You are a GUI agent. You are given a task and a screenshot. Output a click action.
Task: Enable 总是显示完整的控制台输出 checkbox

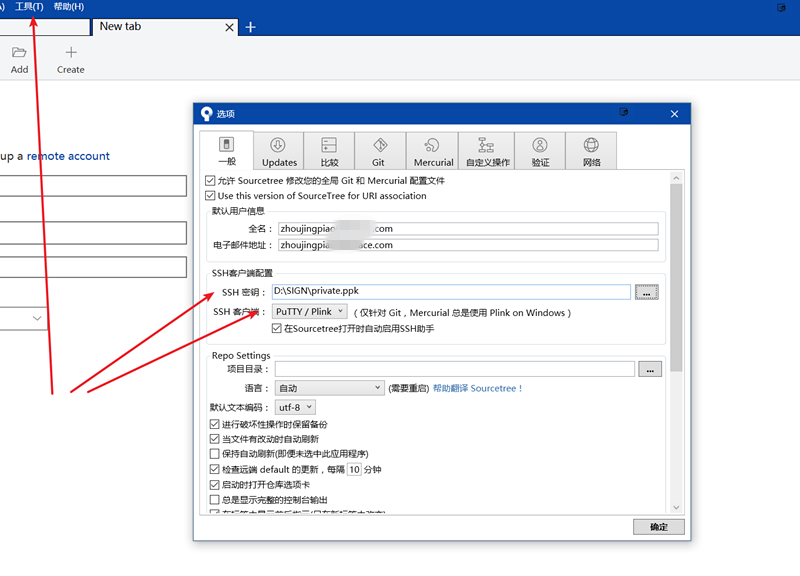pyautogui.click(x=214, y=499)
